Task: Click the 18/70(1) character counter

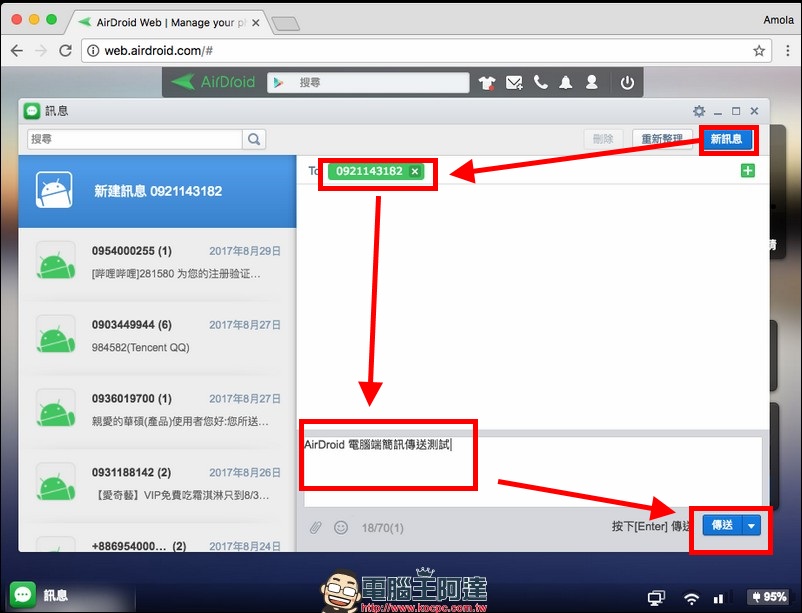Action: pyautogui.click(x=383, y=528)
